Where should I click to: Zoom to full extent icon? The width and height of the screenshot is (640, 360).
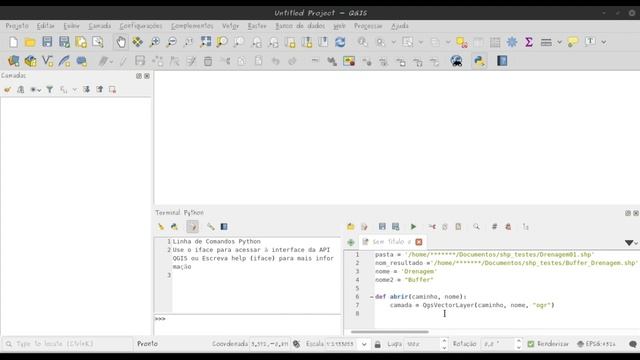(206, 42)
